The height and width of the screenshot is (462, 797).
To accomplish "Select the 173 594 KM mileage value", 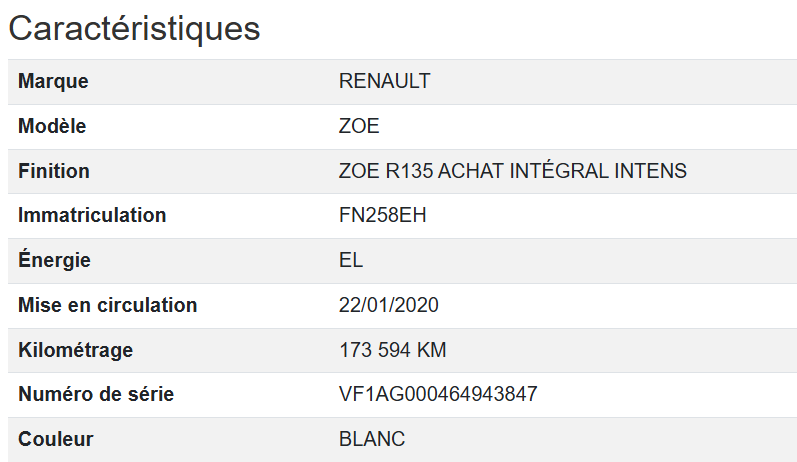I will [393, 350].
